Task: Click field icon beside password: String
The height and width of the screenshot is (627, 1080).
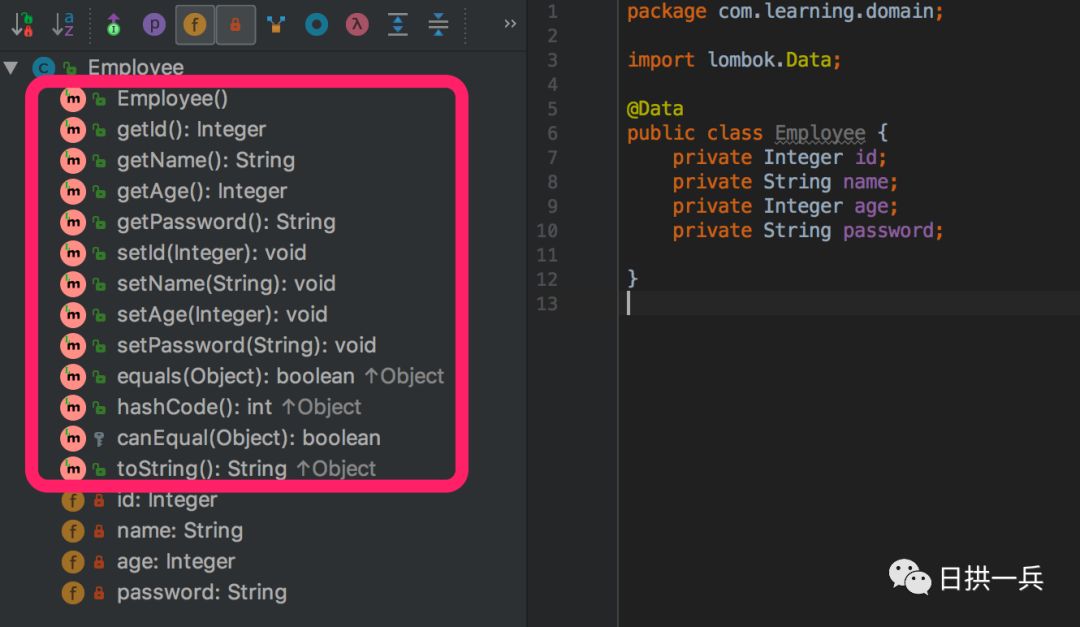Action: (73, 593)
